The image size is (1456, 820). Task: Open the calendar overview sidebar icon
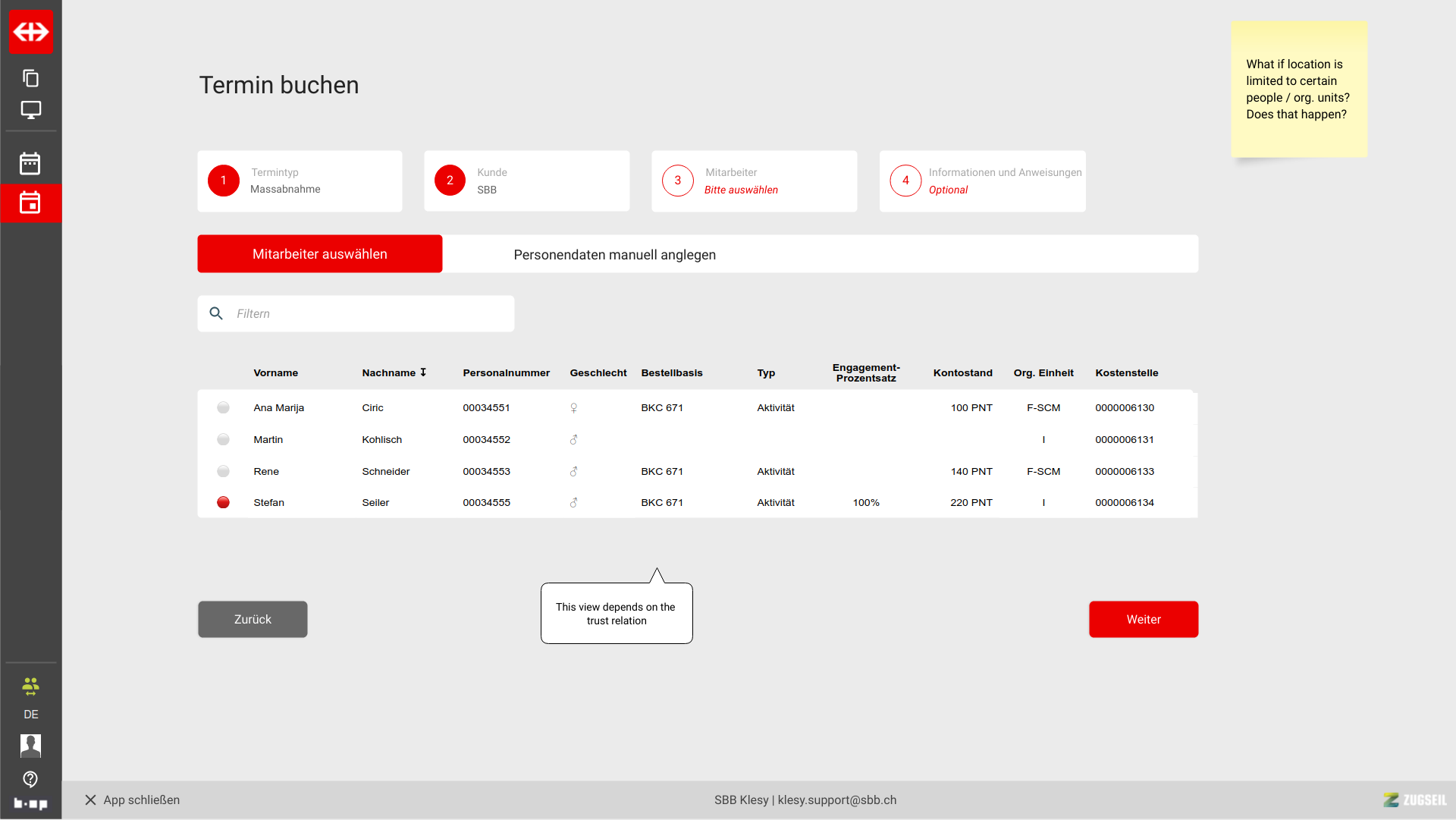coord(30,163)
